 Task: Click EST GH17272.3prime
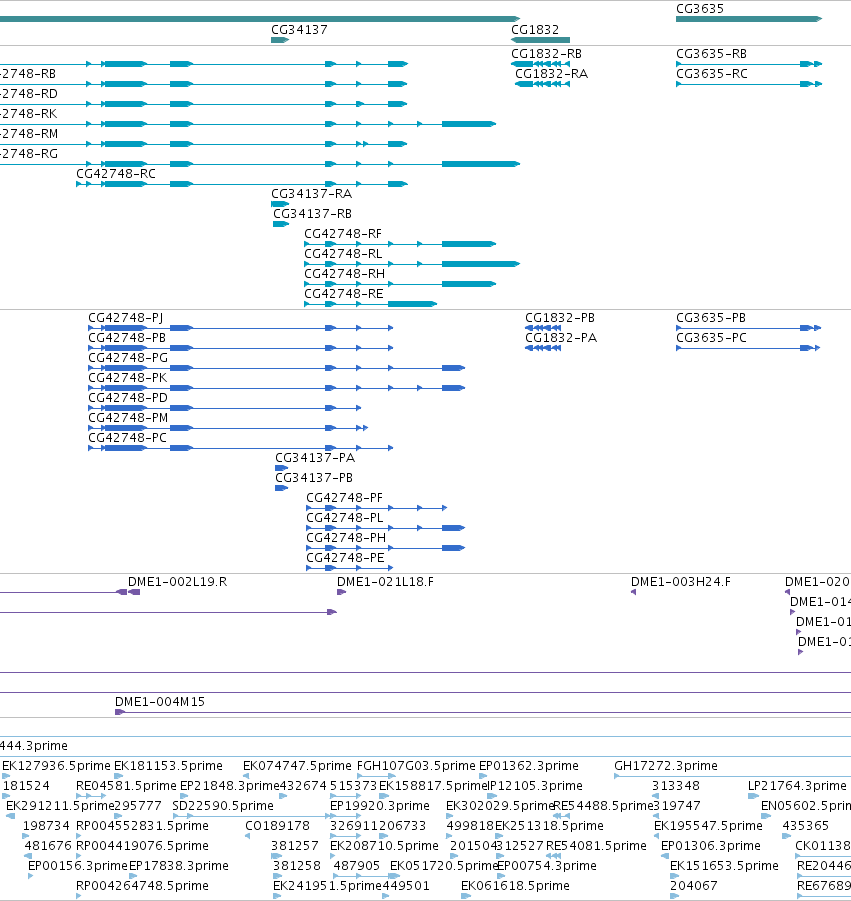pyautogui.click(x=665, y=766)
